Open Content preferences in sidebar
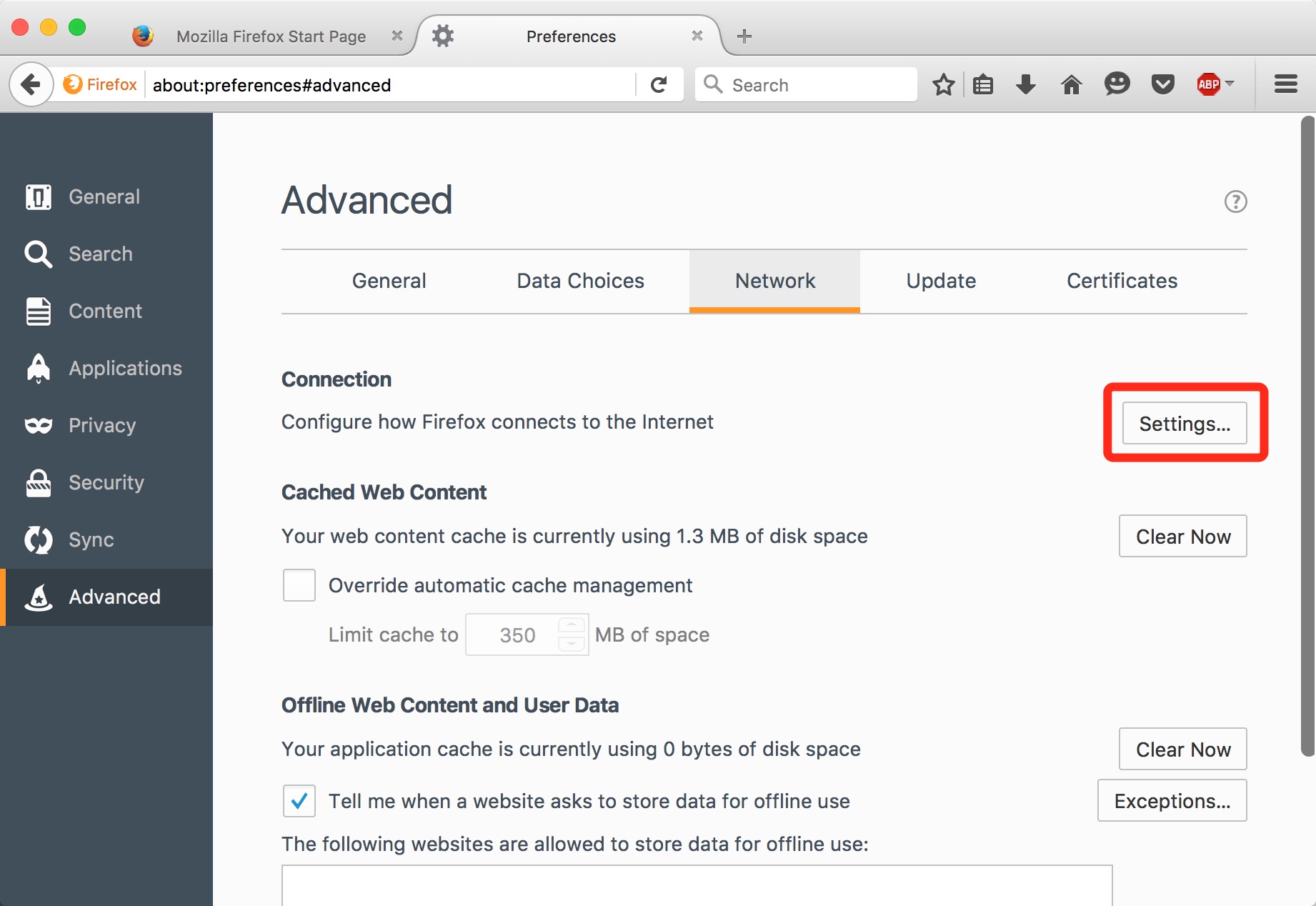 [106, 311]
